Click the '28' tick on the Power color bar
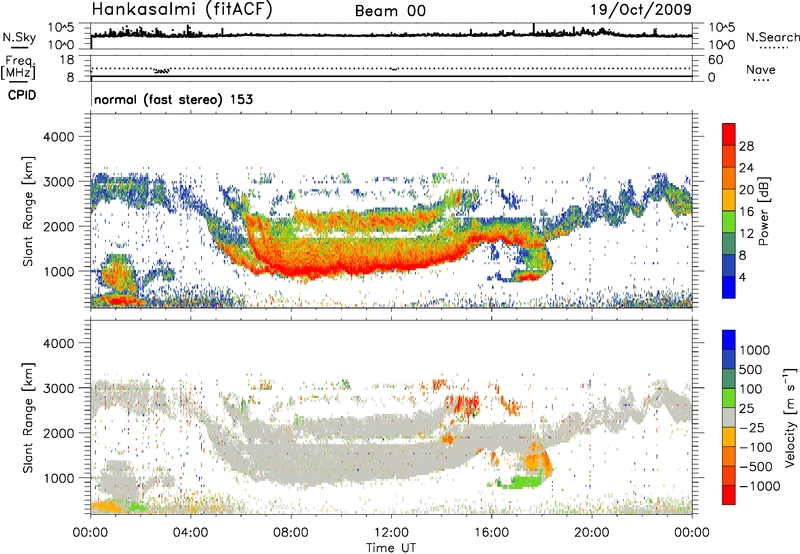Image resolution: width=800 pixels, height=554 pixels. point(746,146)
